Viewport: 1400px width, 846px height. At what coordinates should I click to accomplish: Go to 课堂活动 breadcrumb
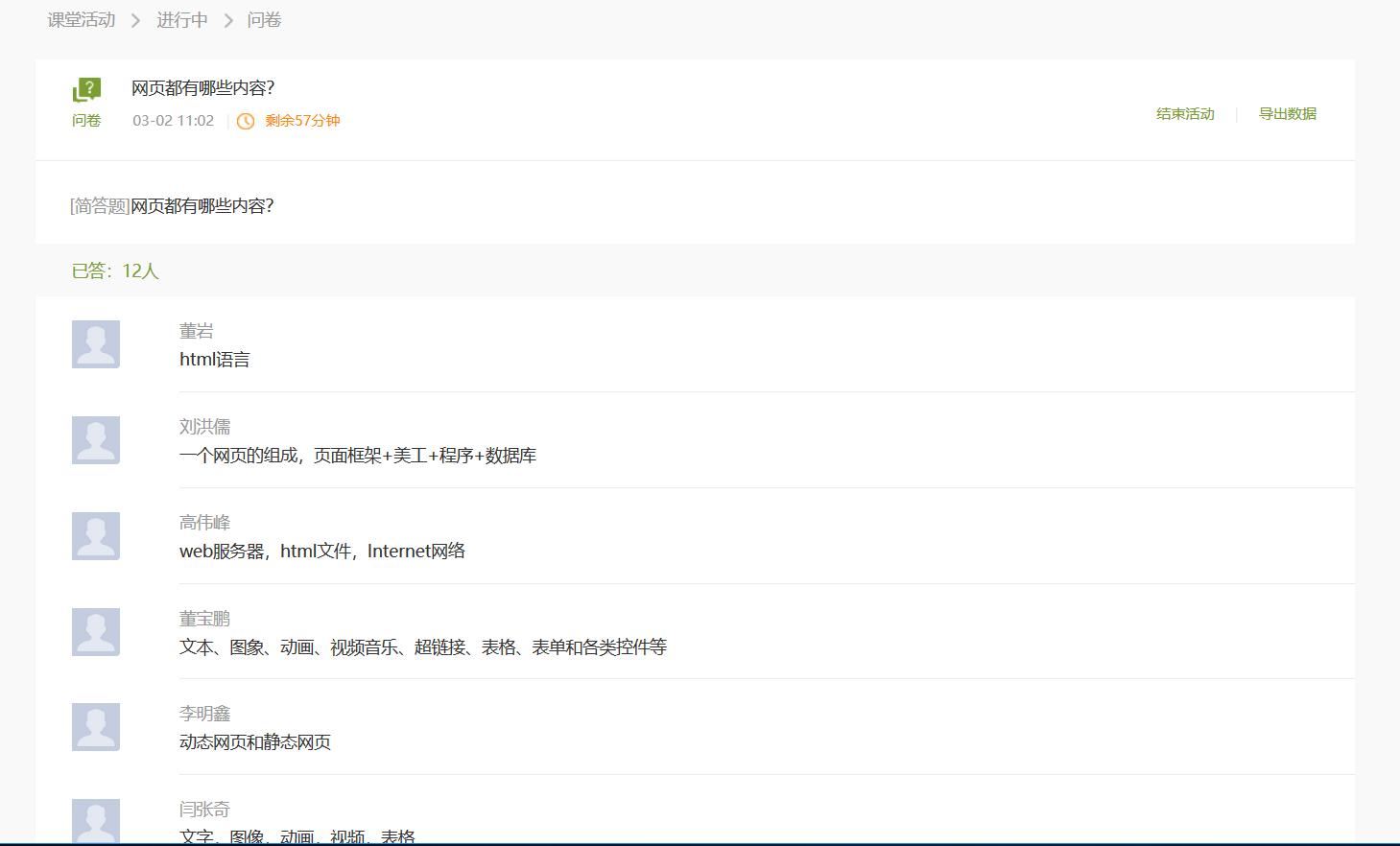[82, 20]
